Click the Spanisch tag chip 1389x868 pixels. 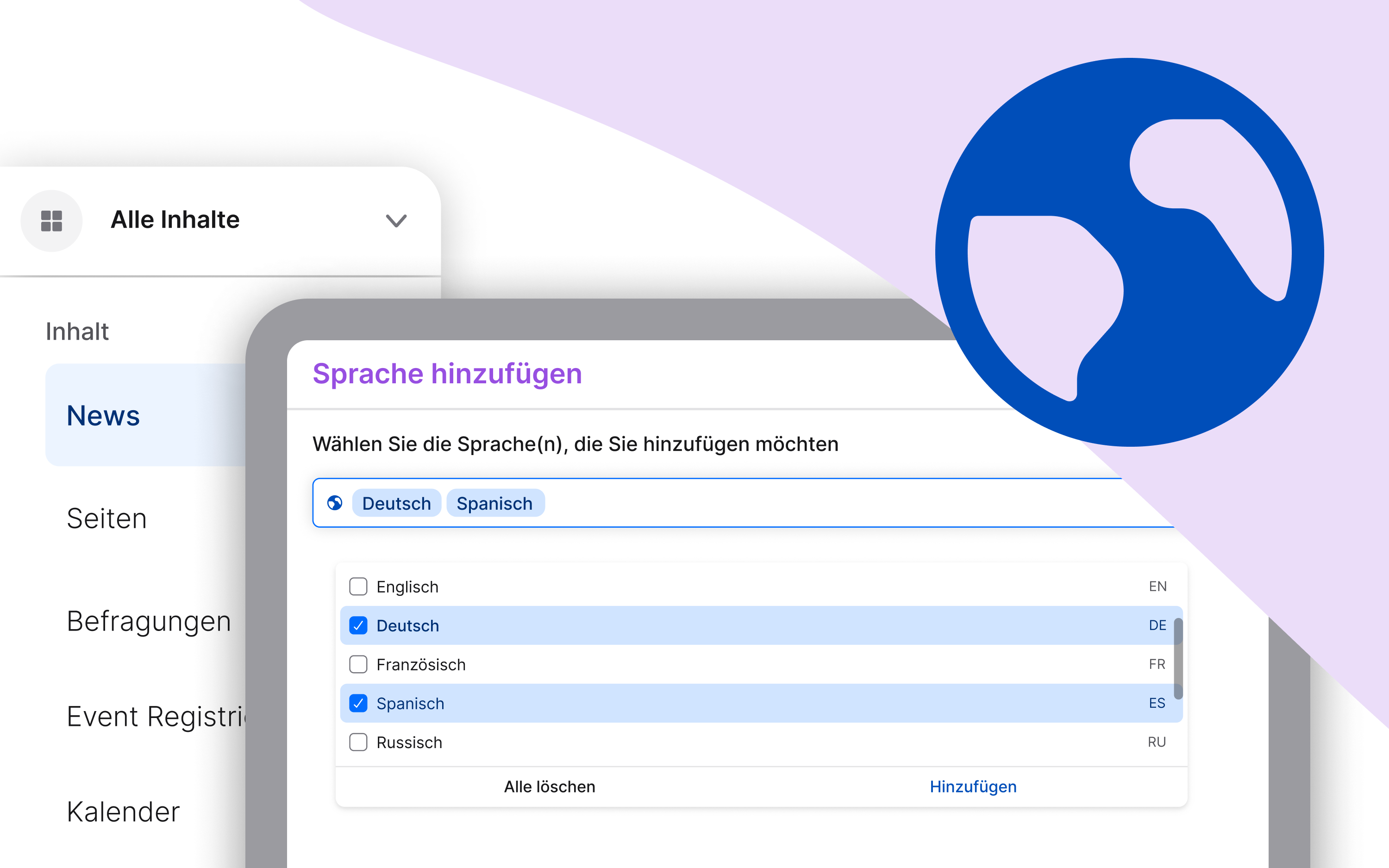pyautogui.click(x=495, y=503)
